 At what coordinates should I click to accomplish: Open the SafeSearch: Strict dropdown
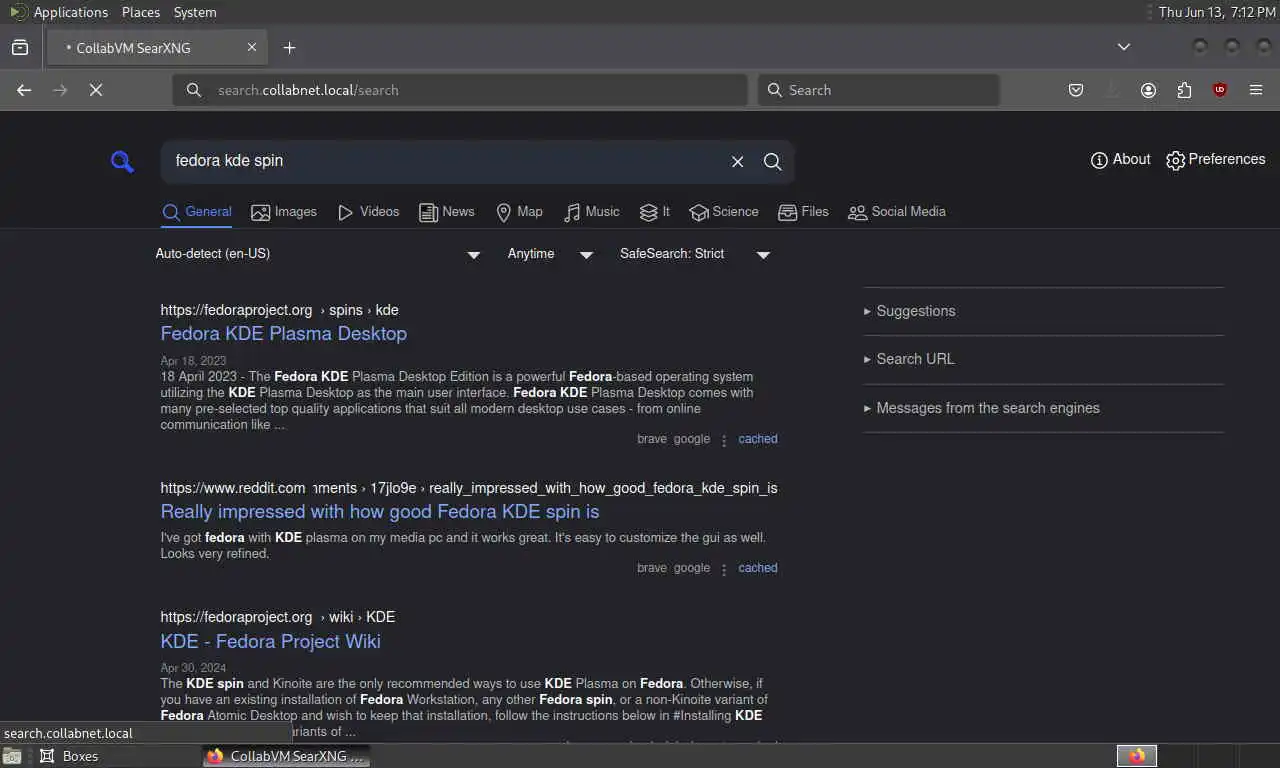[x=695, y=254]
